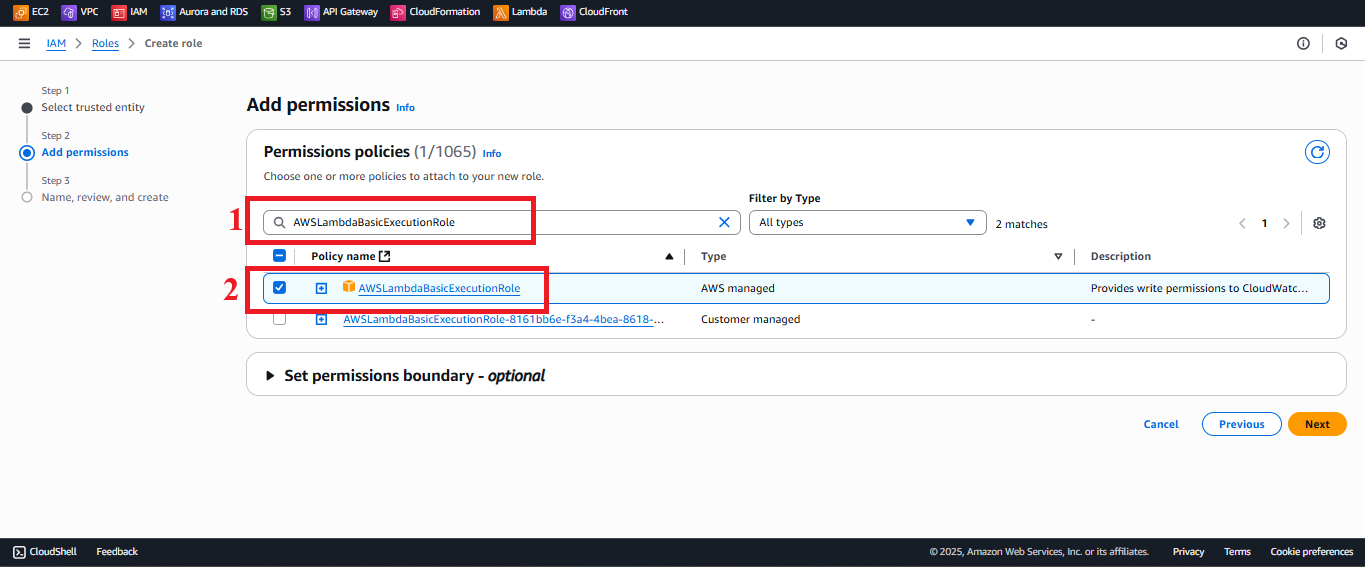Open AWSLambdaBasicExecutionRole policy link
1365x567 pixels.
[x=439, y=288]
